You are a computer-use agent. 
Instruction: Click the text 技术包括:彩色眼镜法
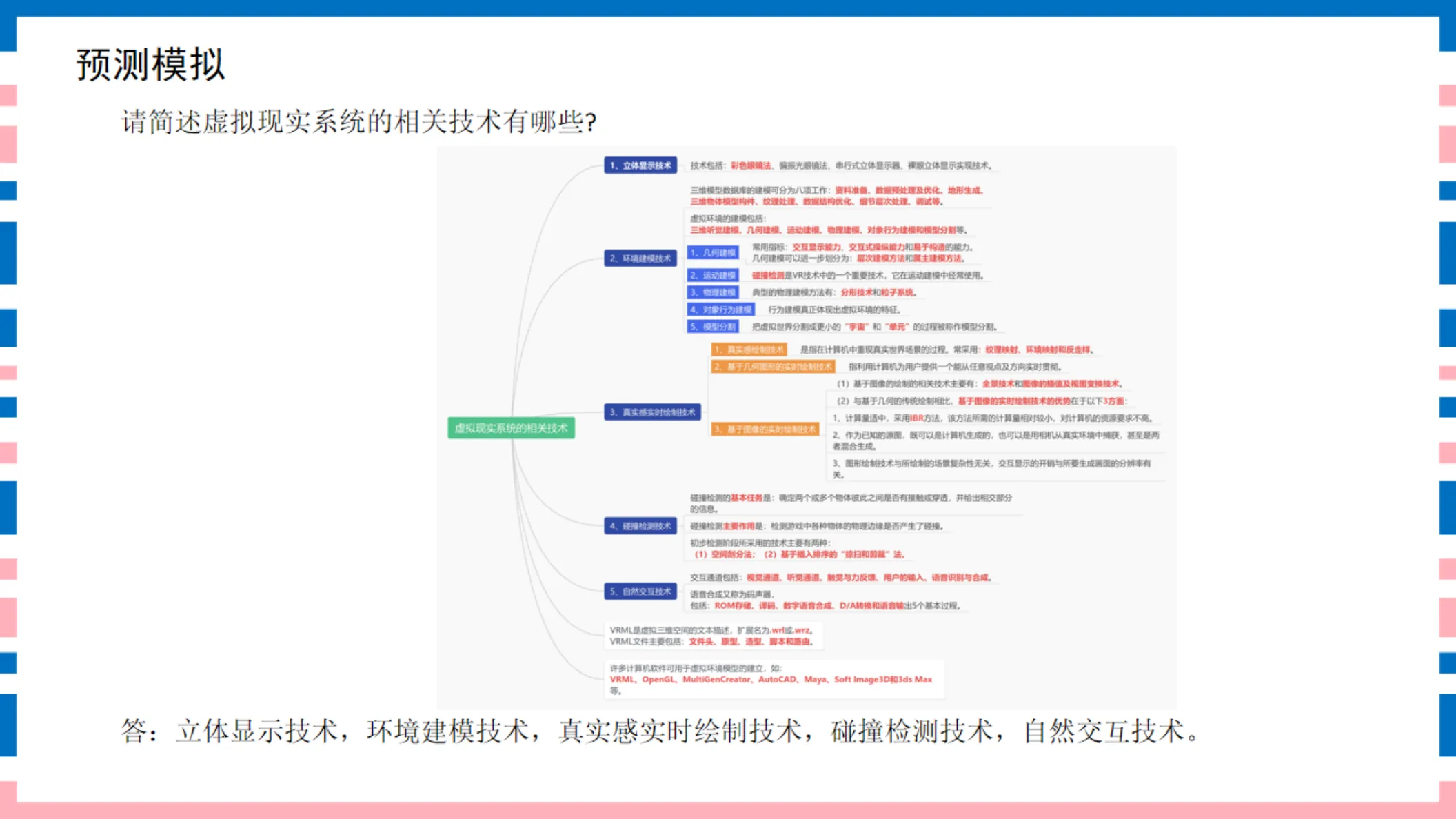pyautogui.click(x=840, y=165)
